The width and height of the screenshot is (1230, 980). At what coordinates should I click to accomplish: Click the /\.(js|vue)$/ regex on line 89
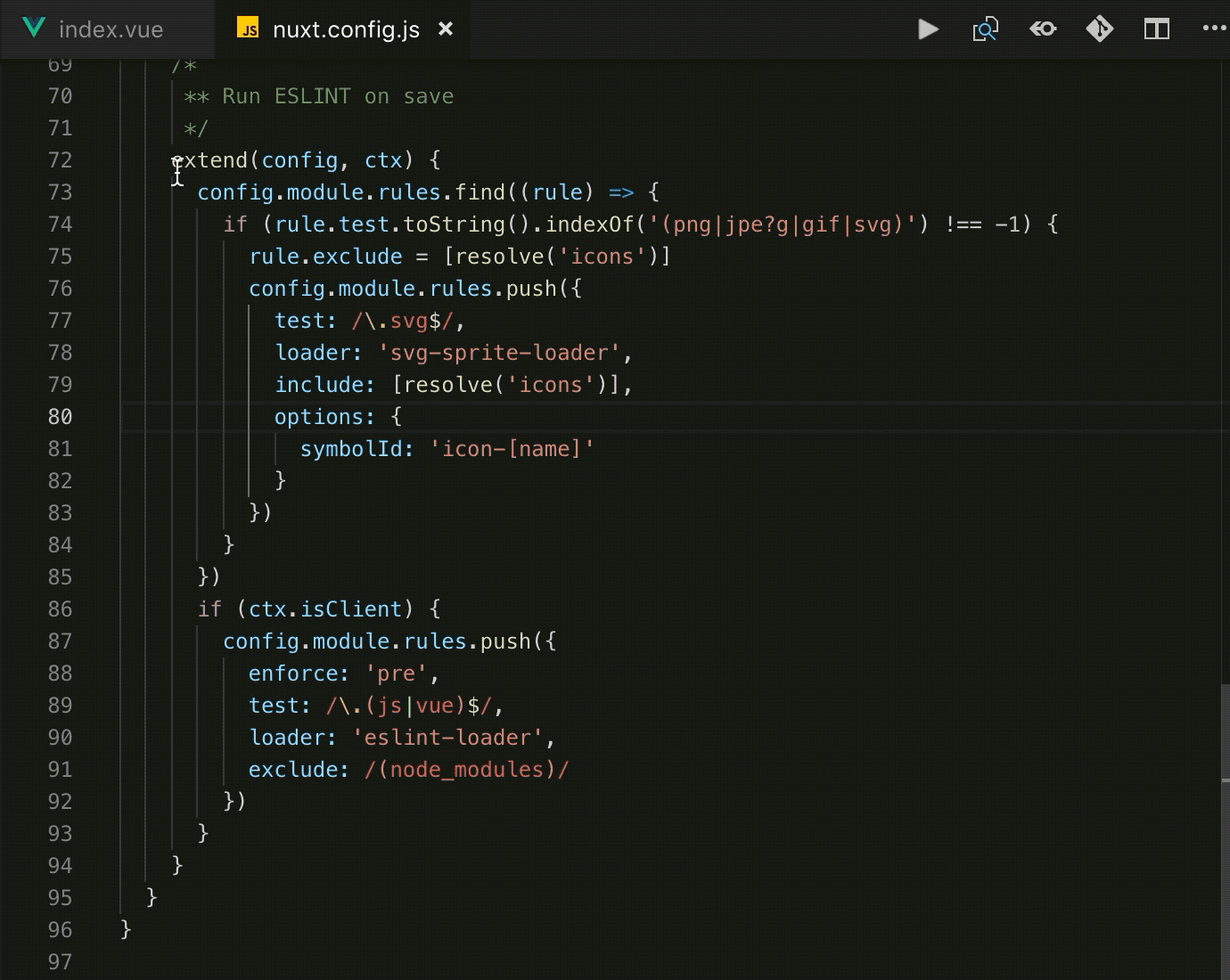coord(409,706)
